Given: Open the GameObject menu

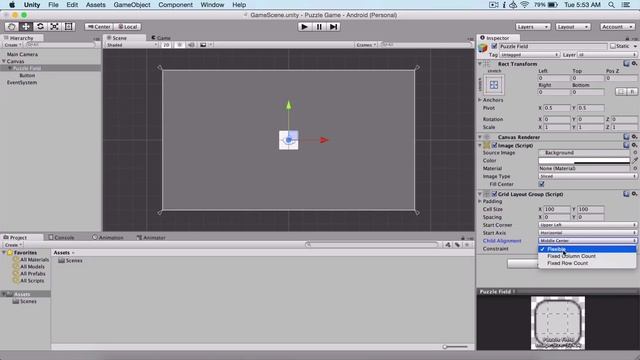Looking at the screenshot, I should 132,5.
